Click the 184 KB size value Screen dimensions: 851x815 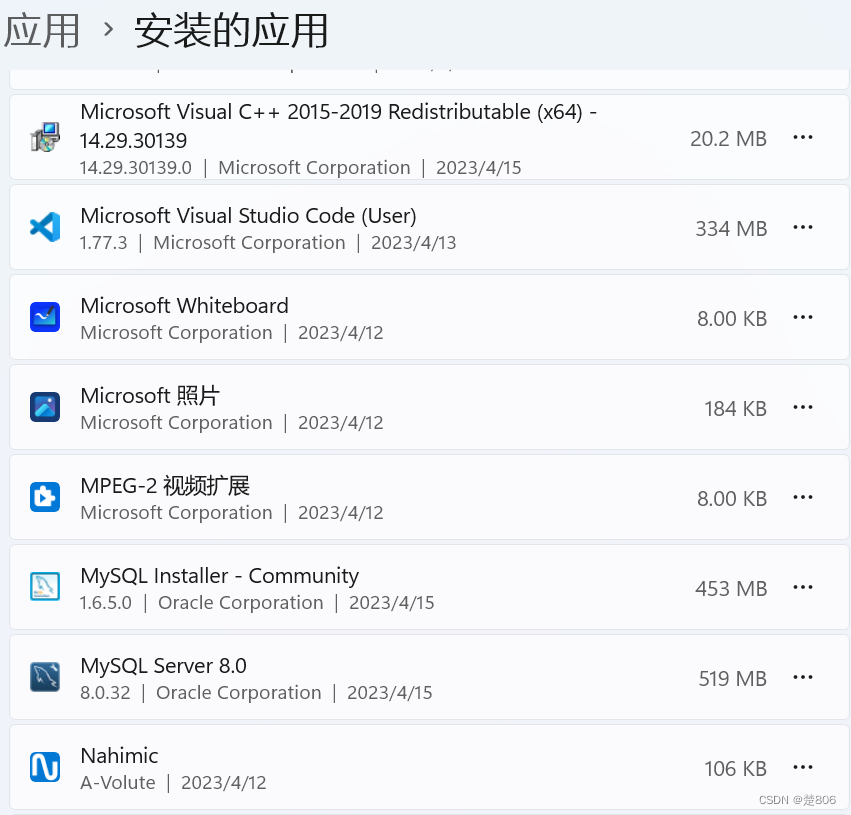735,409
